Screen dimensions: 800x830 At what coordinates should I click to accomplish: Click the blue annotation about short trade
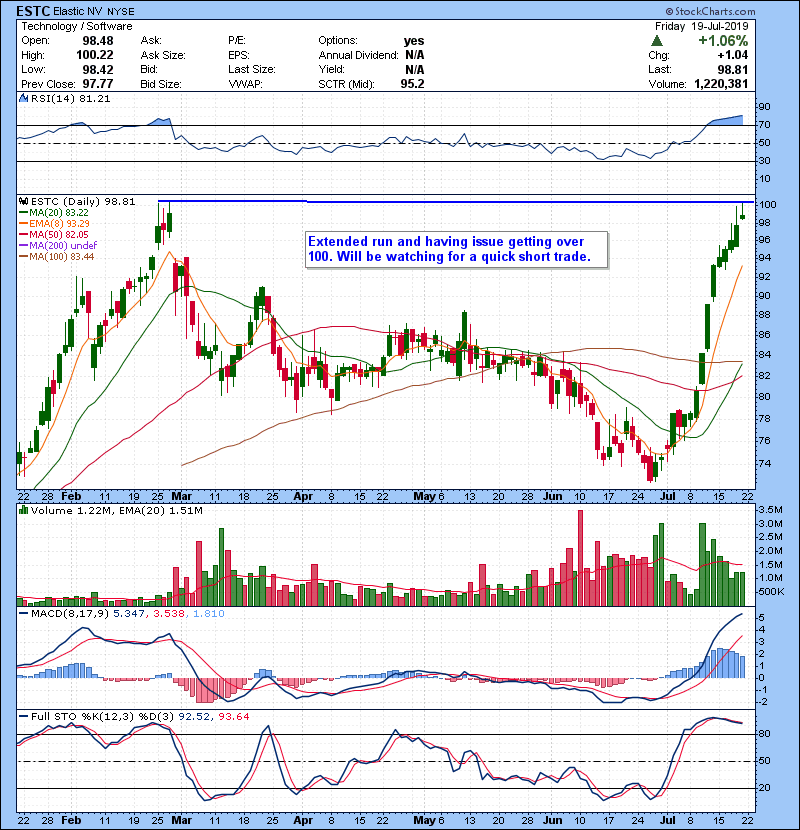456,249
